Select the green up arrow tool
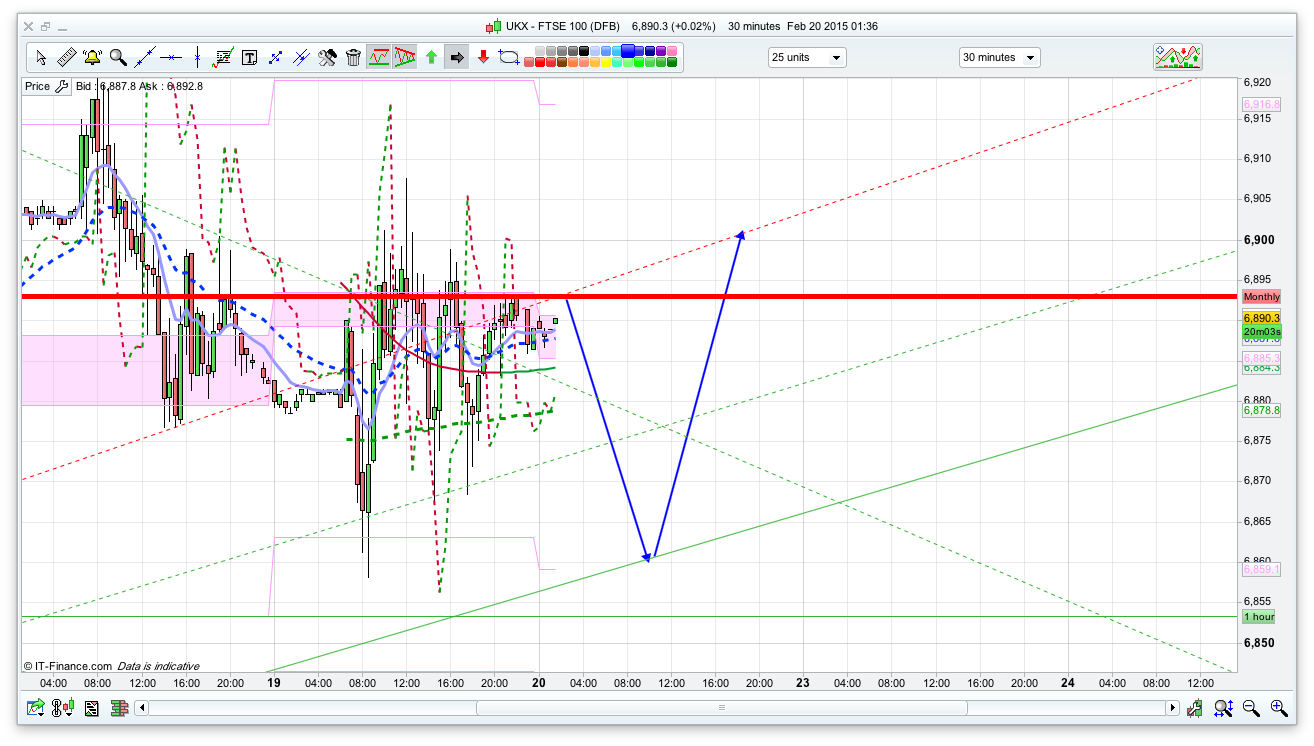The height and width of the screenshot is (746, 1314). click(431, 57)
